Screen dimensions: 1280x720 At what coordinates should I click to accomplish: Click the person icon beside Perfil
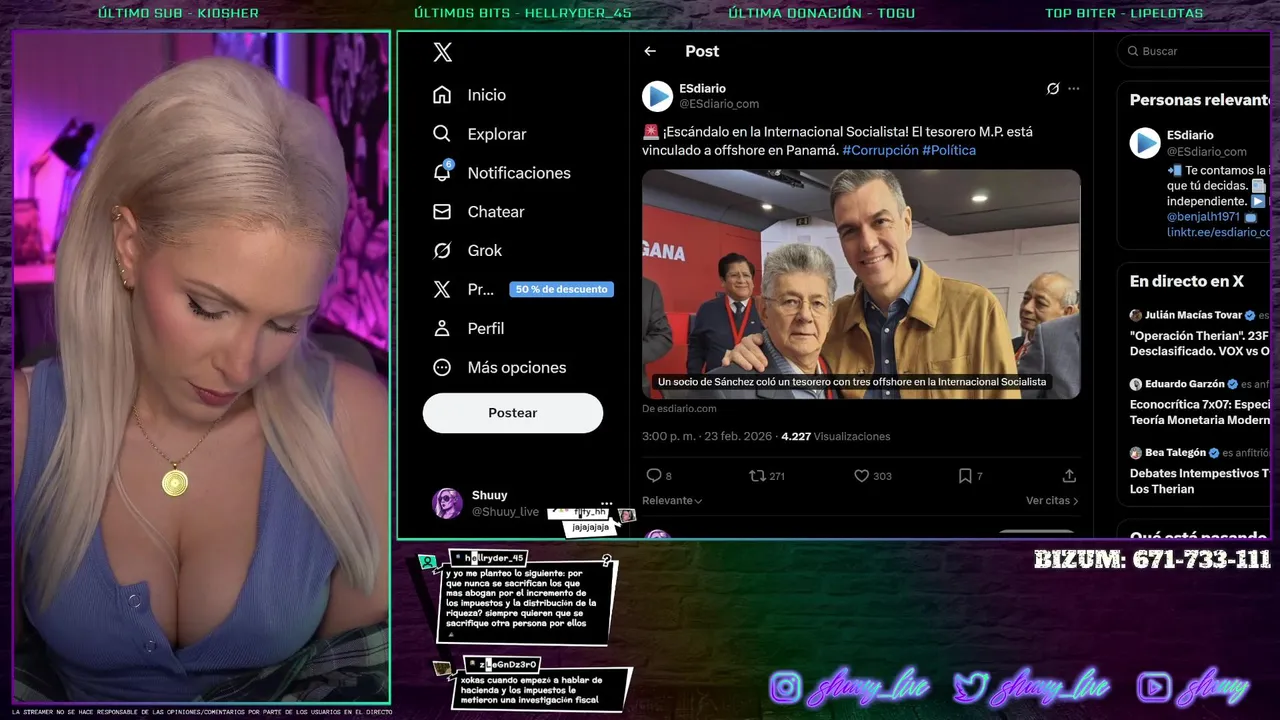pos(442,329)
